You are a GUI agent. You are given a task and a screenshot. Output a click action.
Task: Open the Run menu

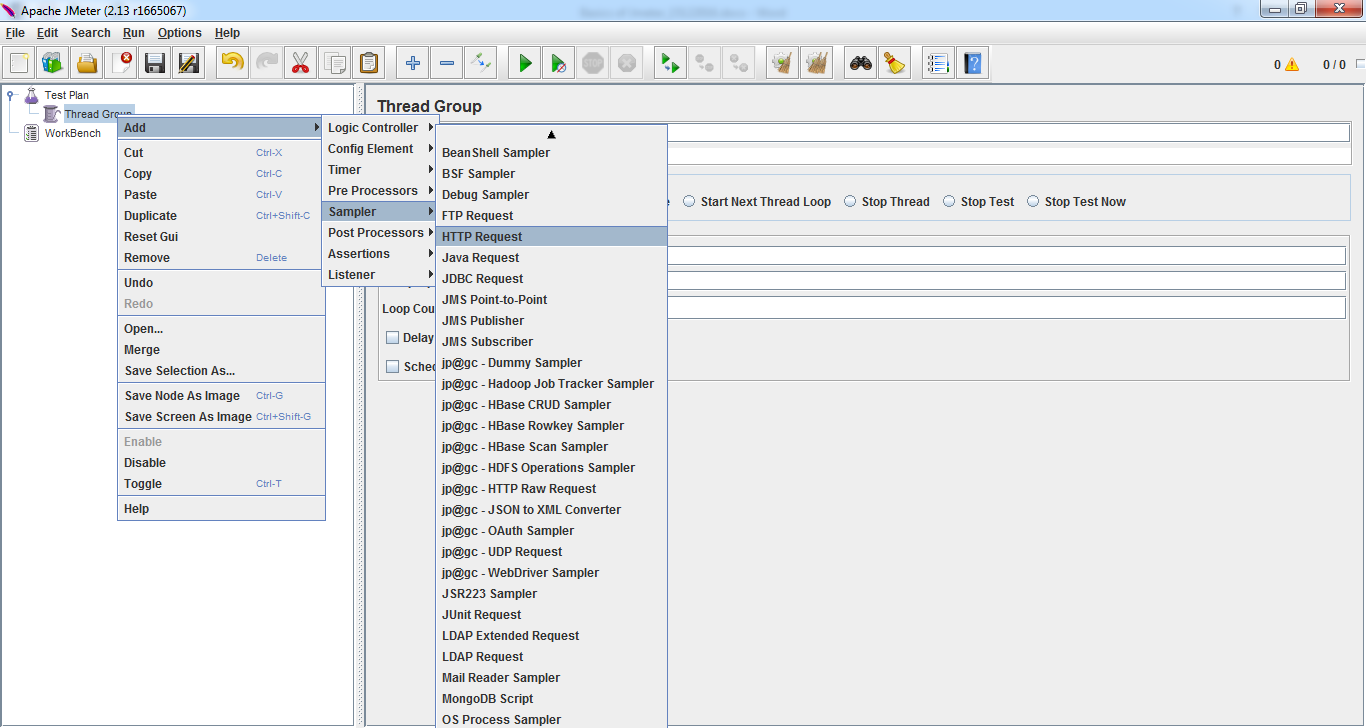[134, 33]
